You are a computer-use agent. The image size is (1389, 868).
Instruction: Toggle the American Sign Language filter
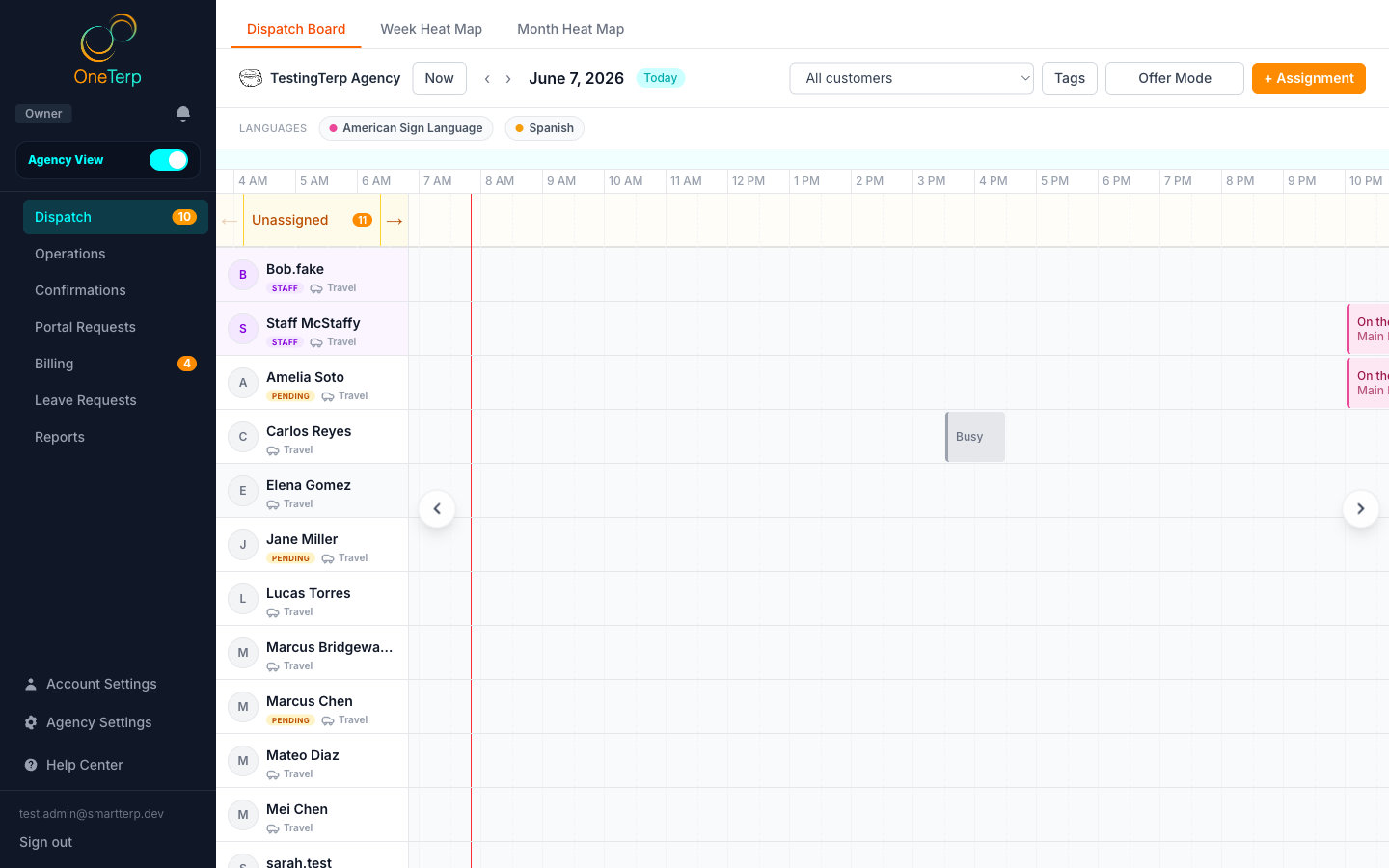coord(406,128)
